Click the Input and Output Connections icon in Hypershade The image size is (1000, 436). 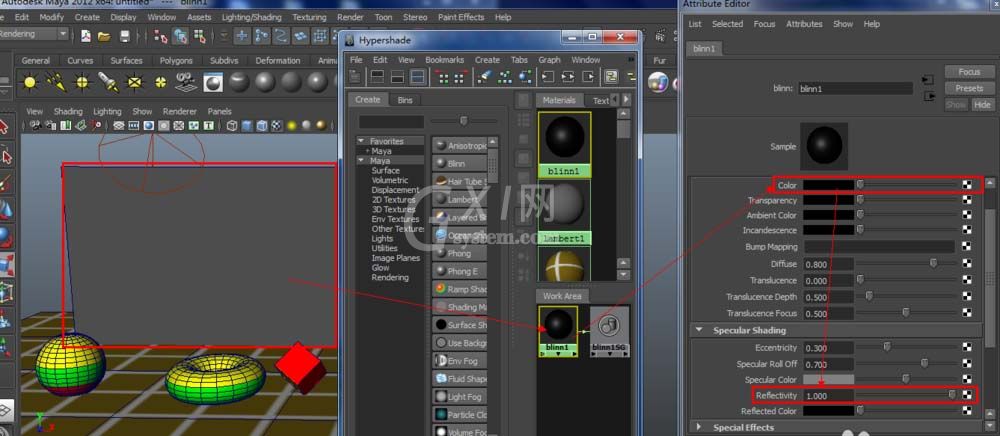tap(568, 77)
